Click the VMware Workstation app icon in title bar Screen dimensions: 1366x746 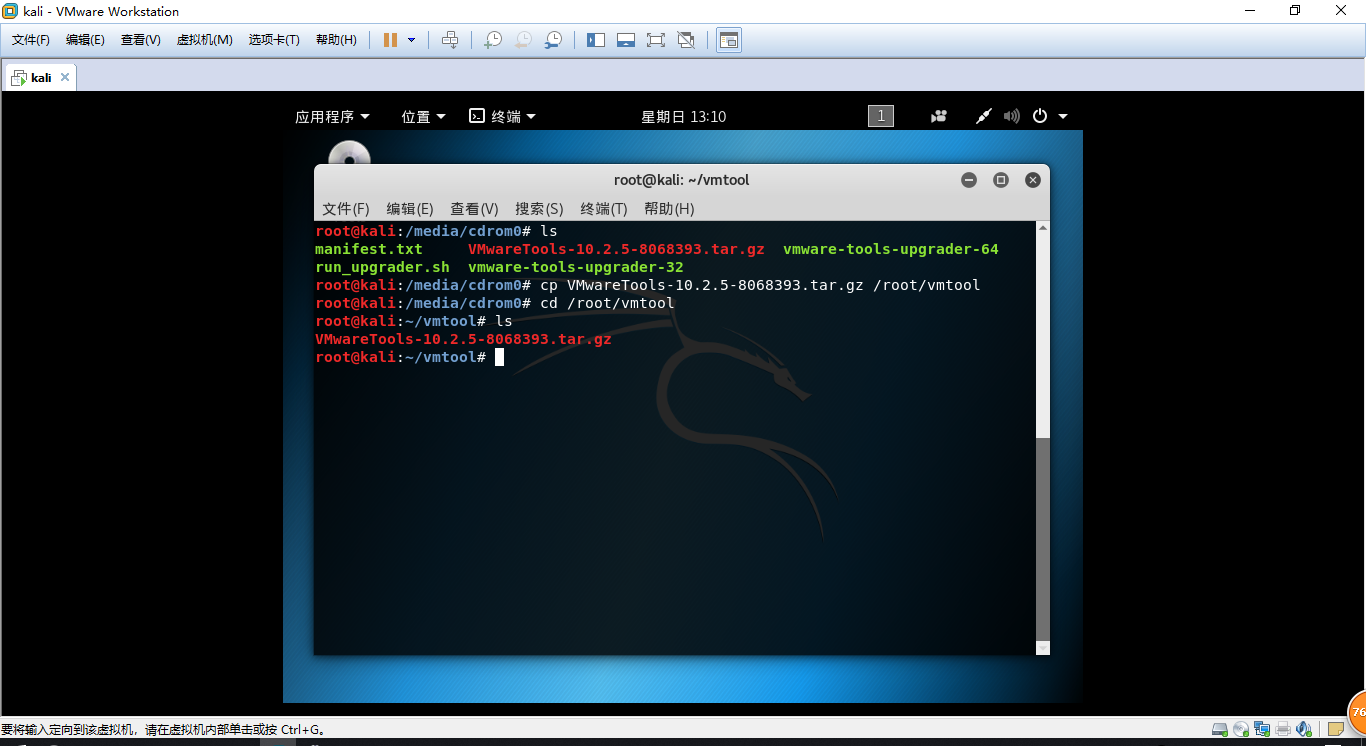(10, 11)
